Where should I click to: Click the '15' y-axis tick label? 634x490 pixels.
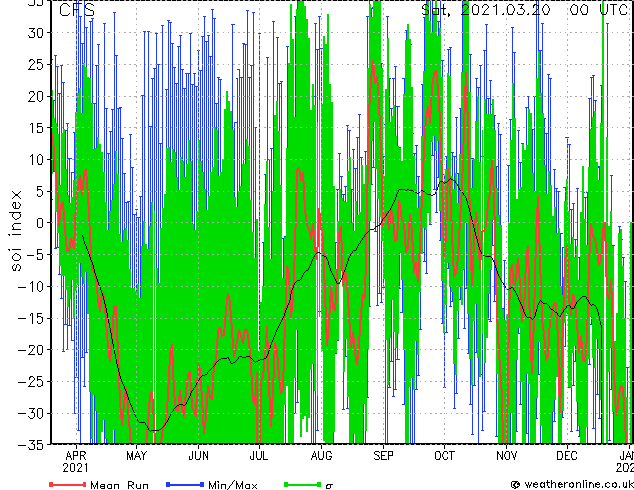pos(37,128)
